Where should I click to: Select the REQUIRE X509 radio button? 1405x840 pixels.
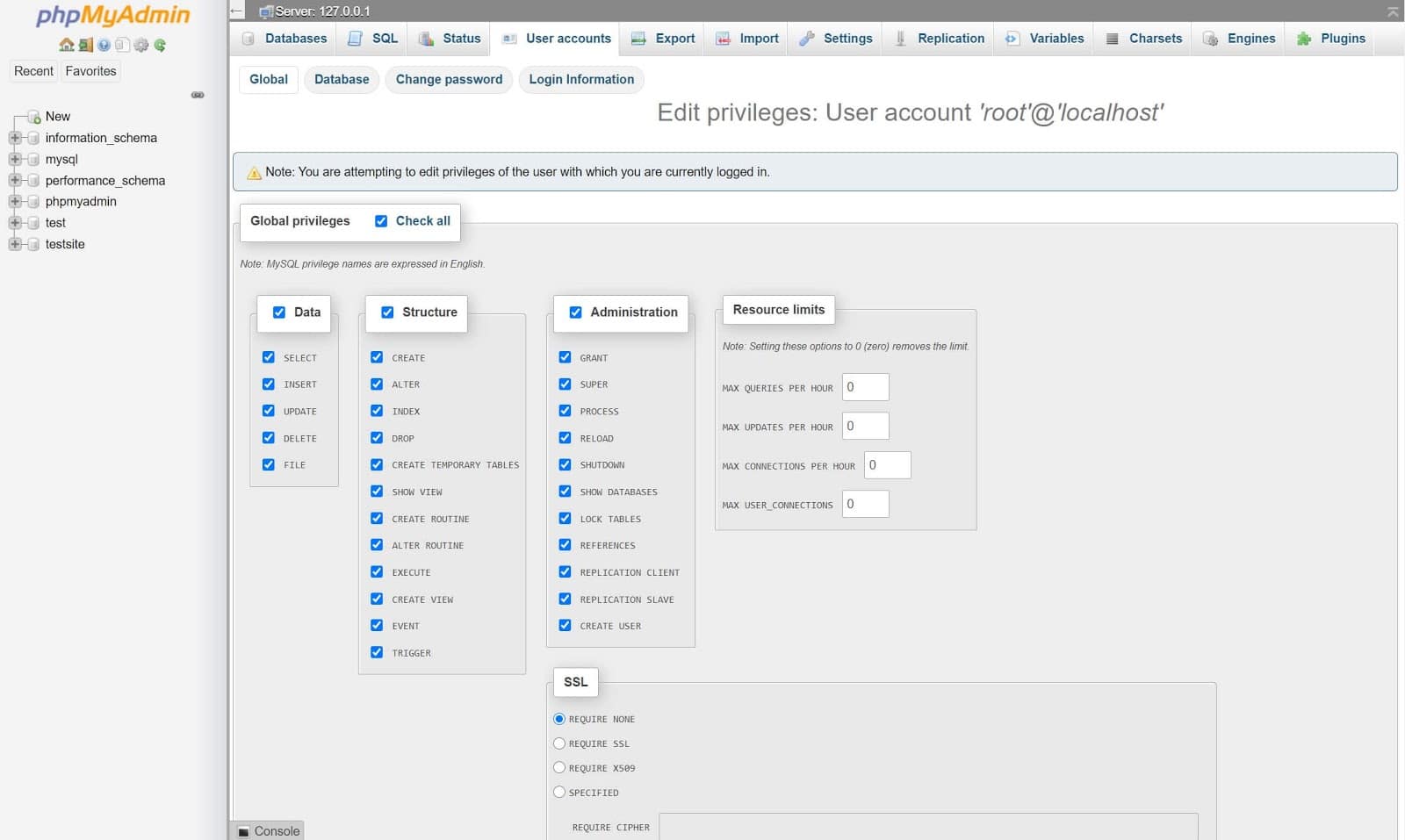(559, 767)
